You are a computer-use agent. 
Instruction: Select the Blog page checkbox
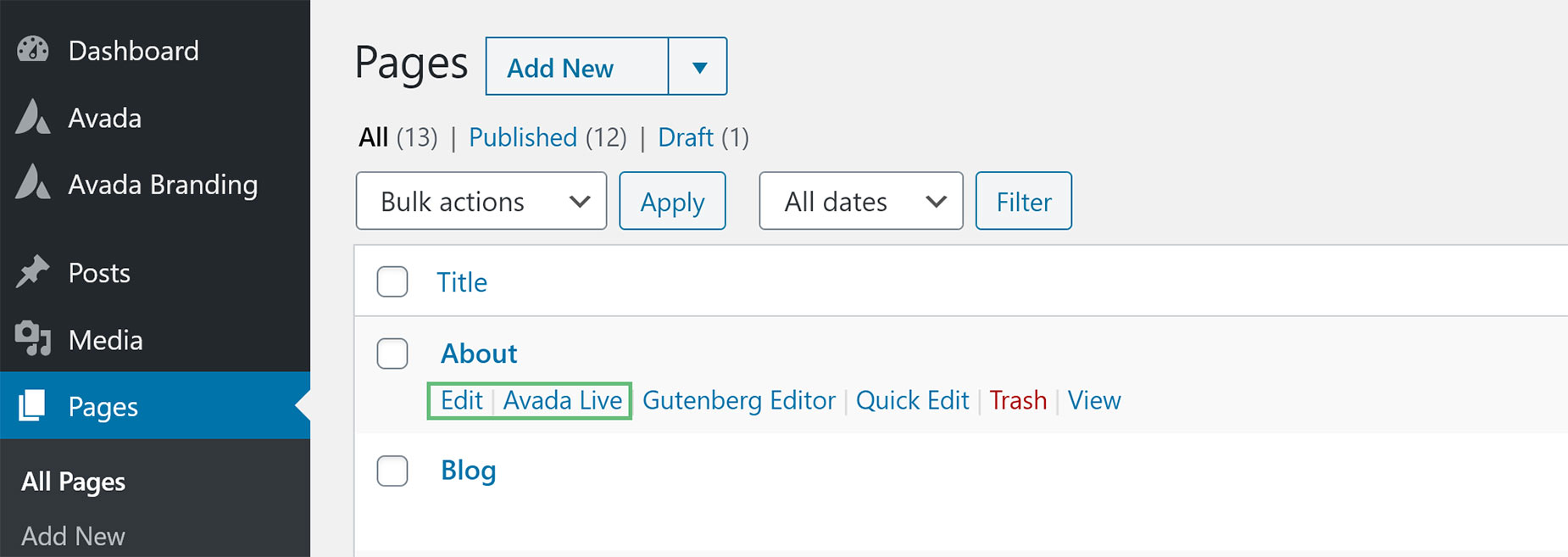click(392, 471)
